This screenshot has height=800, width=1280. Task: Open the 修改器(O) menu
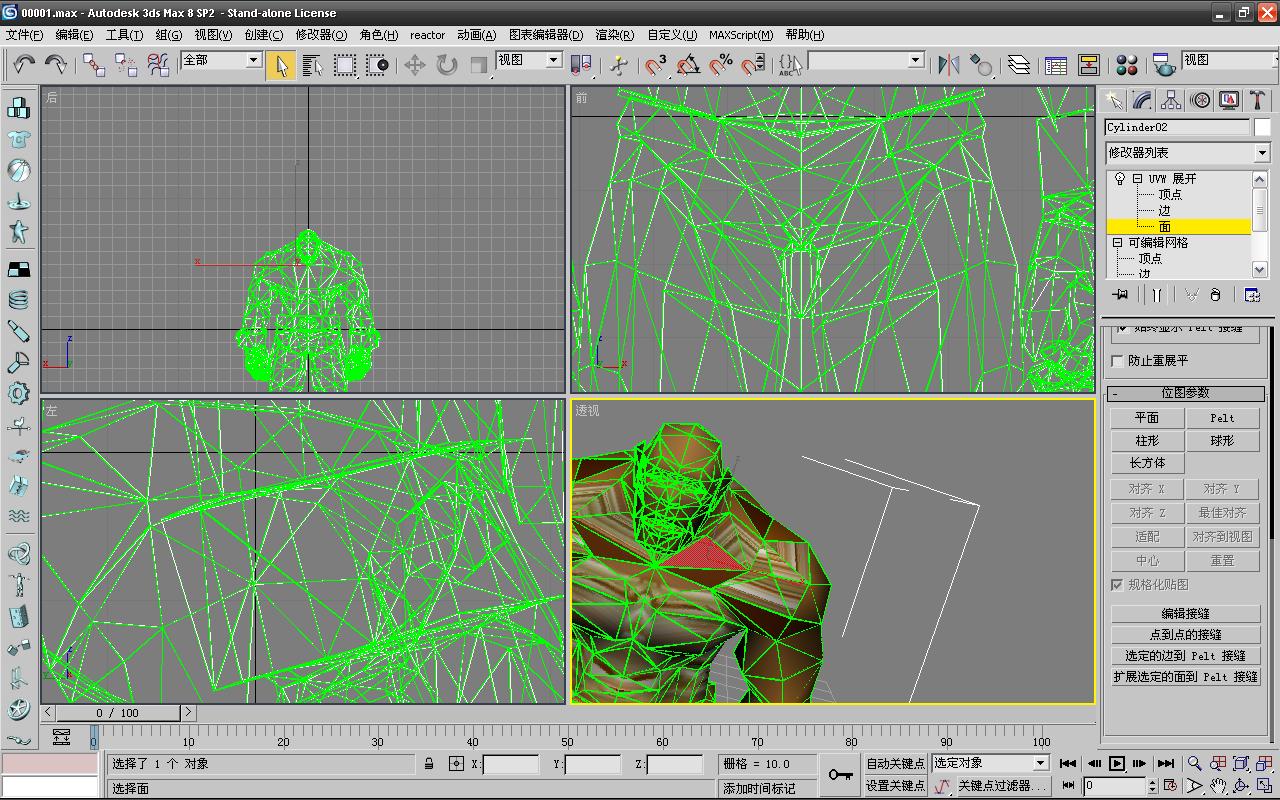pos(321,34)
